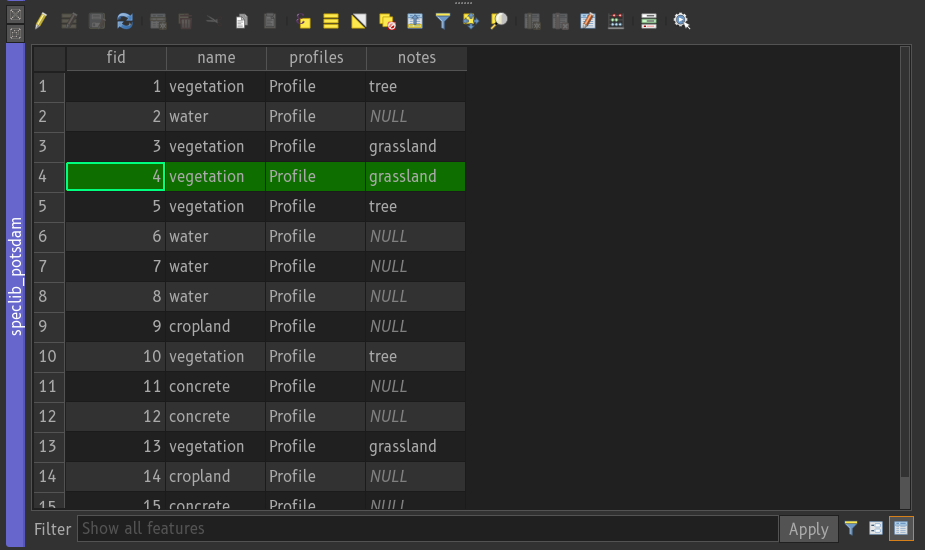The image size is (925, 550).
Task: Select row header 1
Action: coord(49,87)
